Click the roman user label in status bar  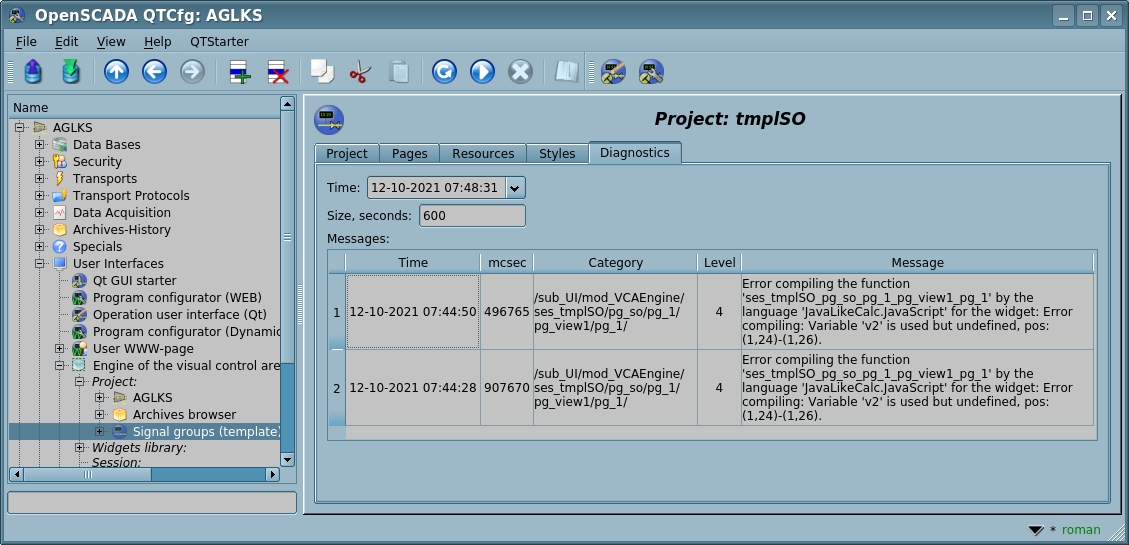(x=1081, y=530)
